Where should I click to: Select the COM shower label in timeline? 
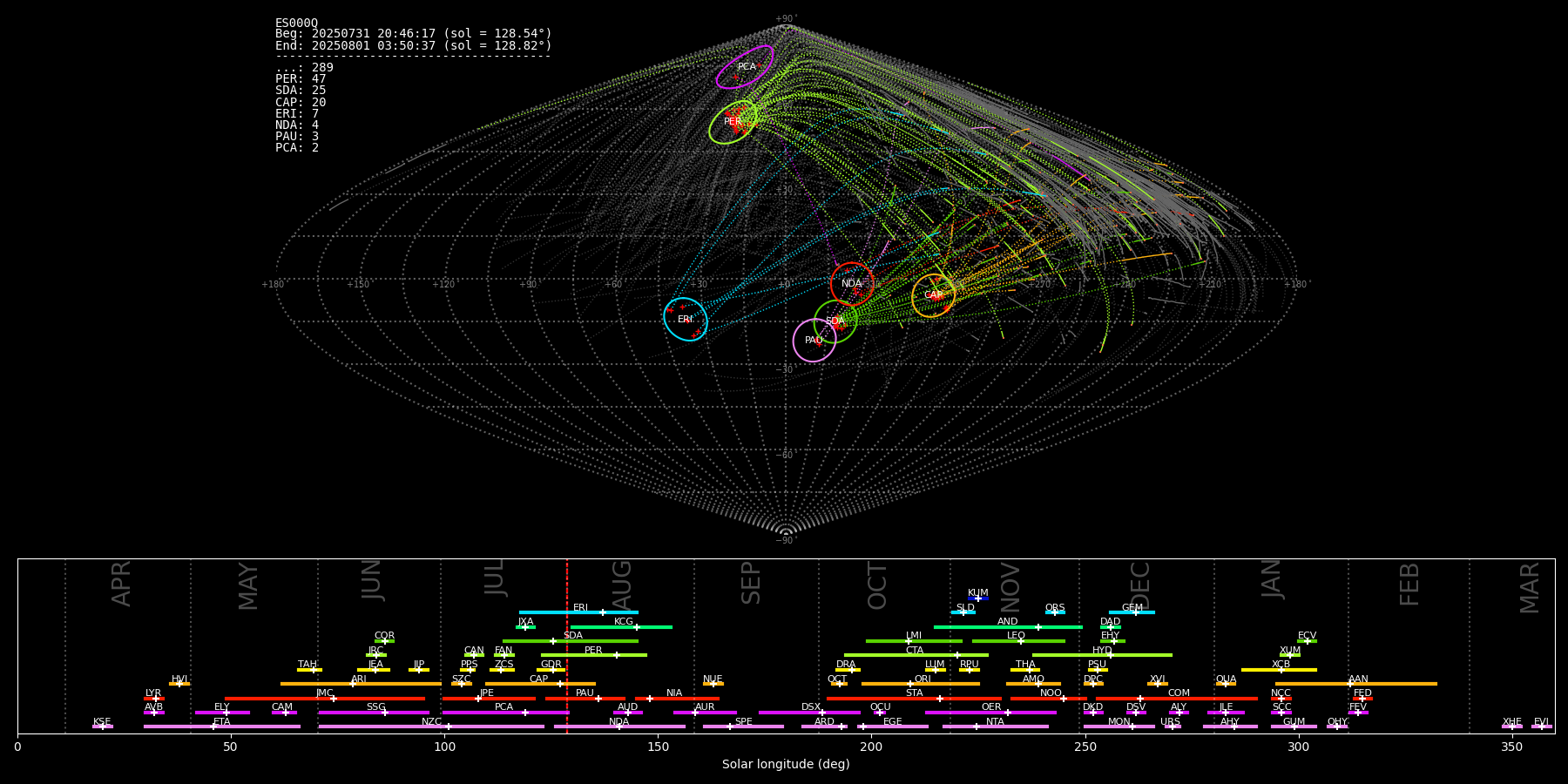coord(1179,693)
